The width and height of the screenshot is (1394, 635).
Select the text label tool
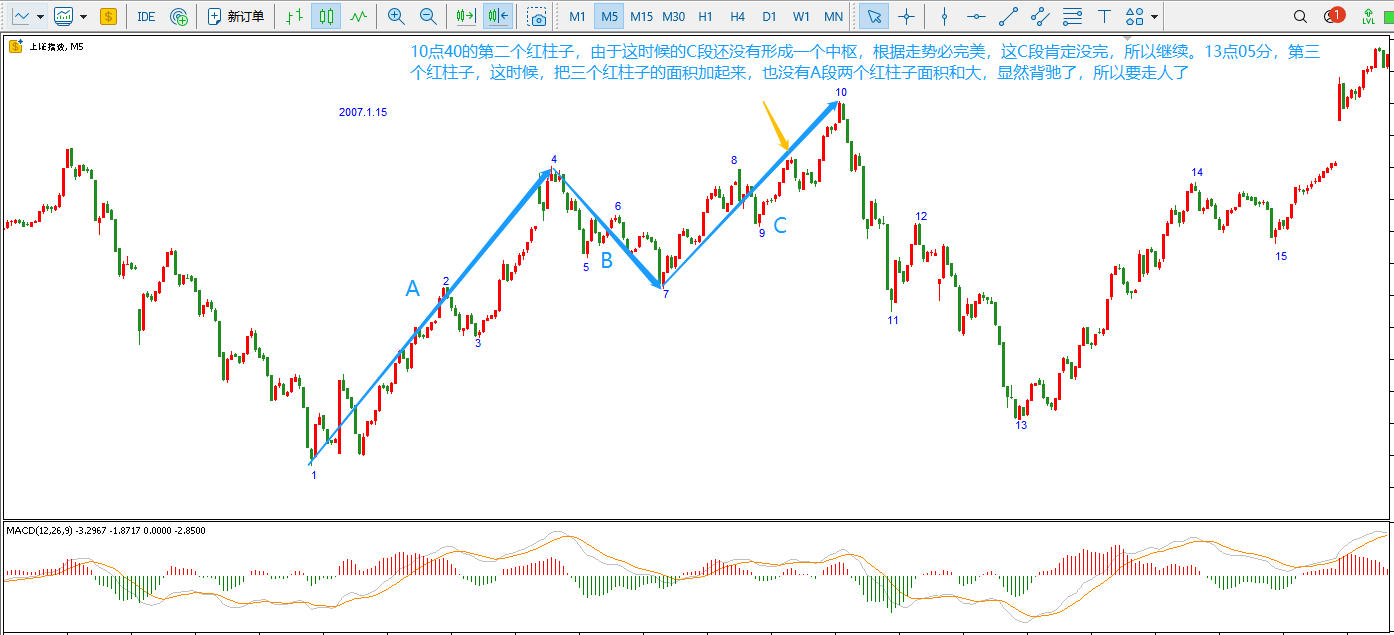coord(1104,16)
